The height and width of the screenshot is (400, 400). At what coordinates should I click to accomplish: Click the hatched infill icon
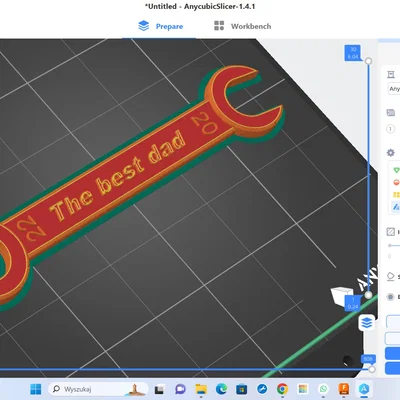[x=391, y=232]
